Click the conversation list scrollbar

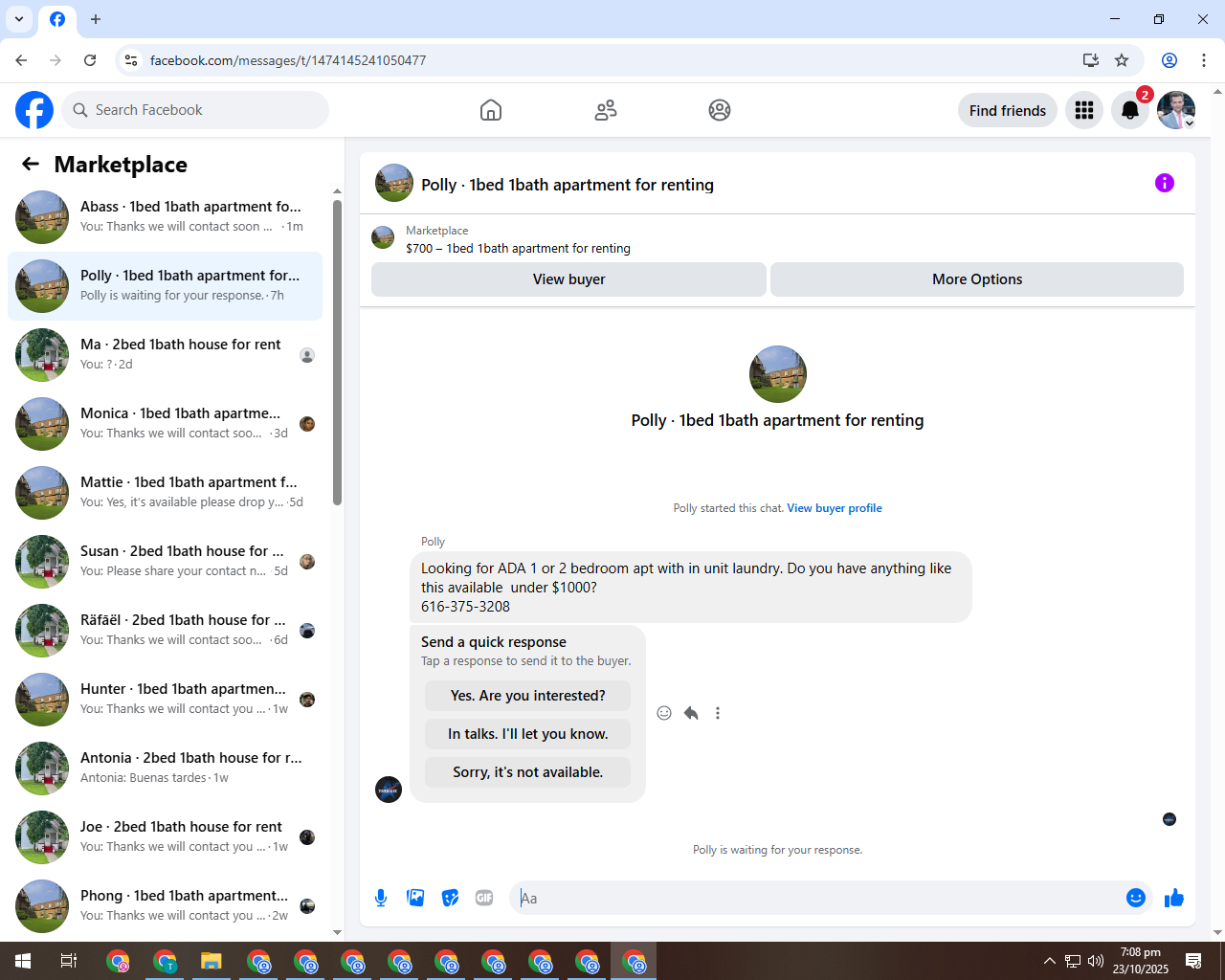tap(337, 352)
